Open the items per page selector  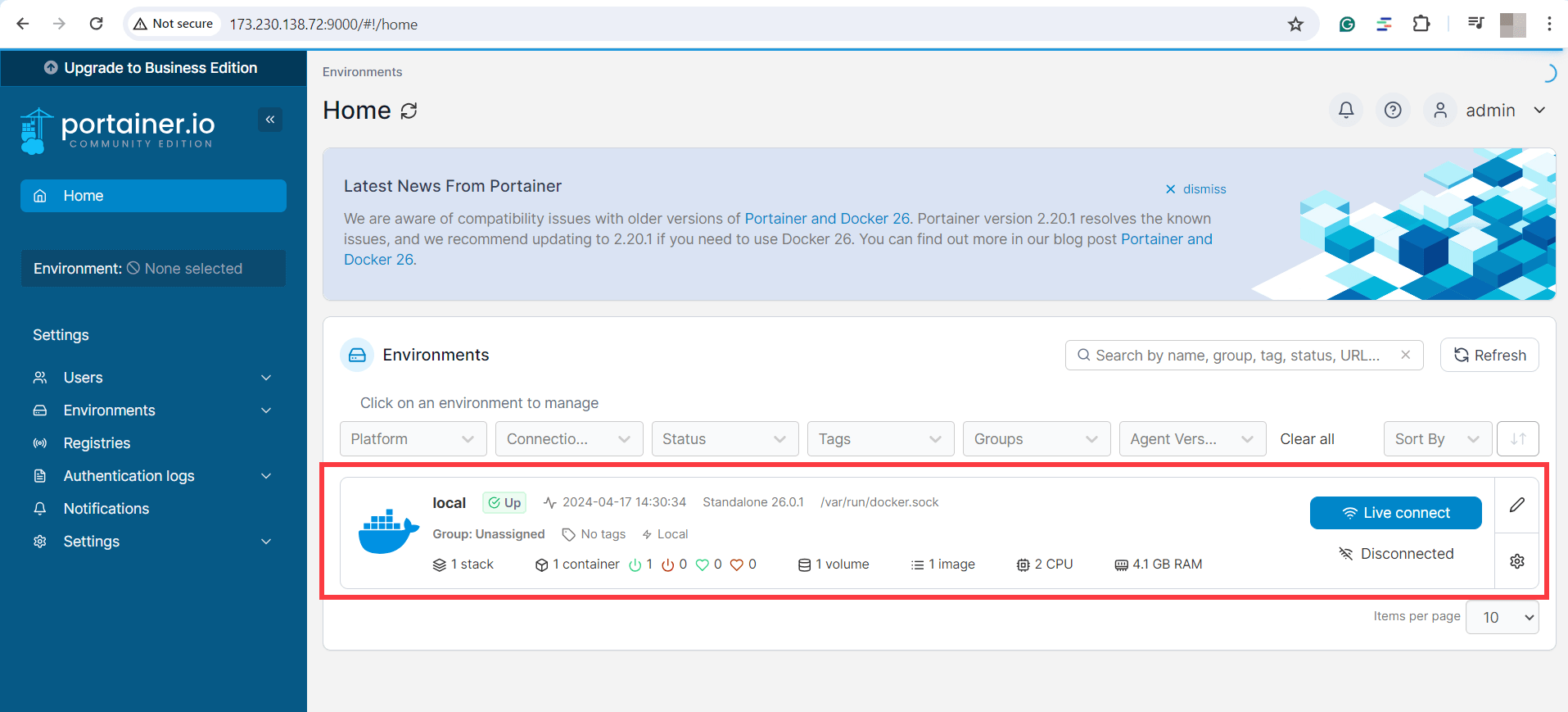(x=1502, y=618)
